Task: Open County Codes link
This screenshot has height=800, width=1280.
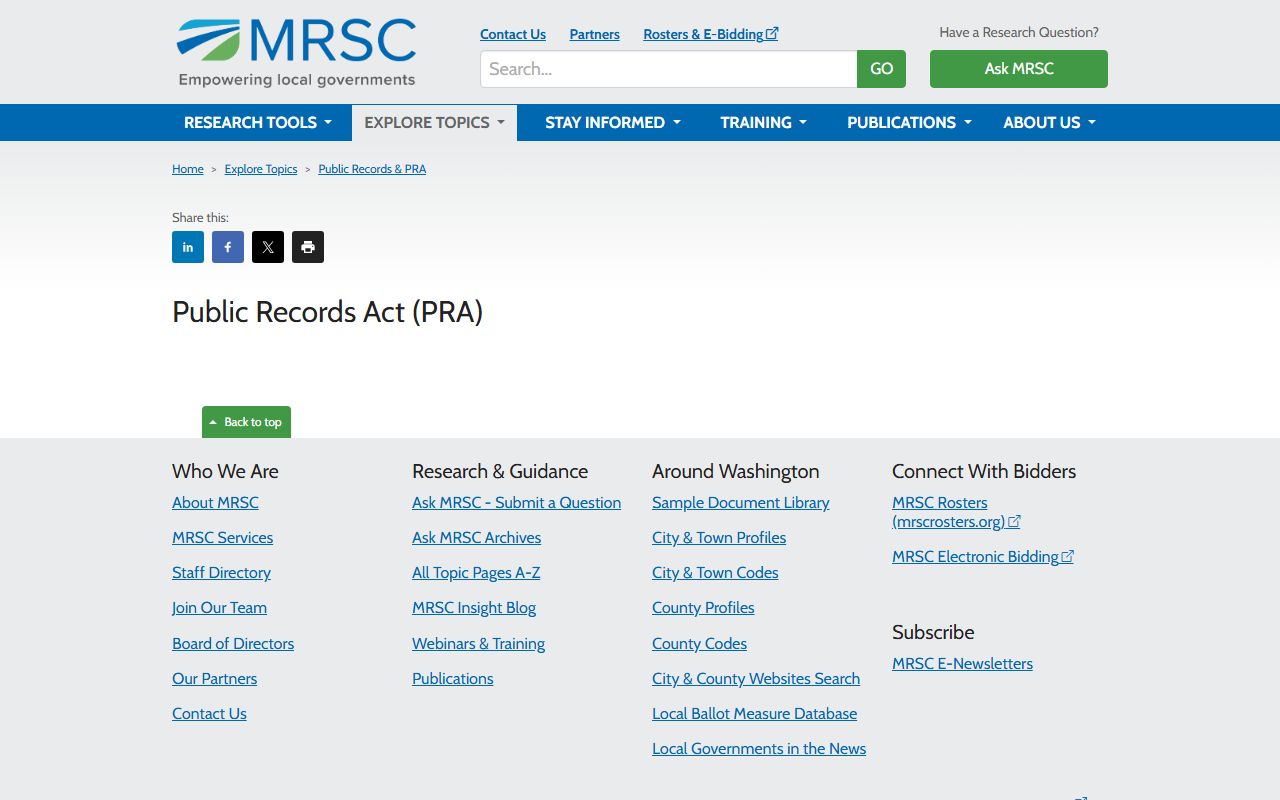Action: pos(699,644)
